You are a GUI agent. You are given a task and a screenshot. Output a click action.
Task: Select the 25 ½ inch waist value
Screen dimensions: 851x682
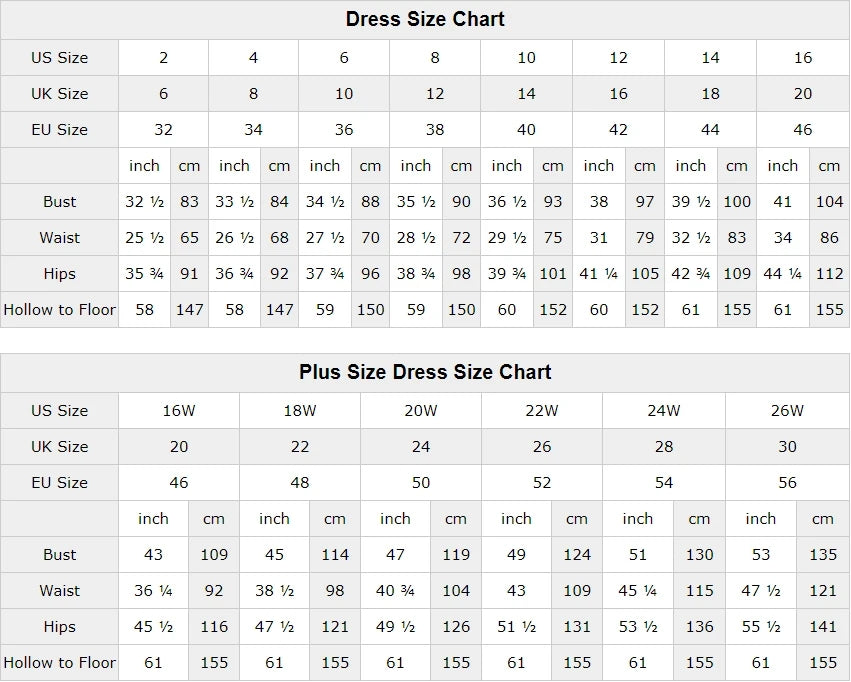pos(145,238)
